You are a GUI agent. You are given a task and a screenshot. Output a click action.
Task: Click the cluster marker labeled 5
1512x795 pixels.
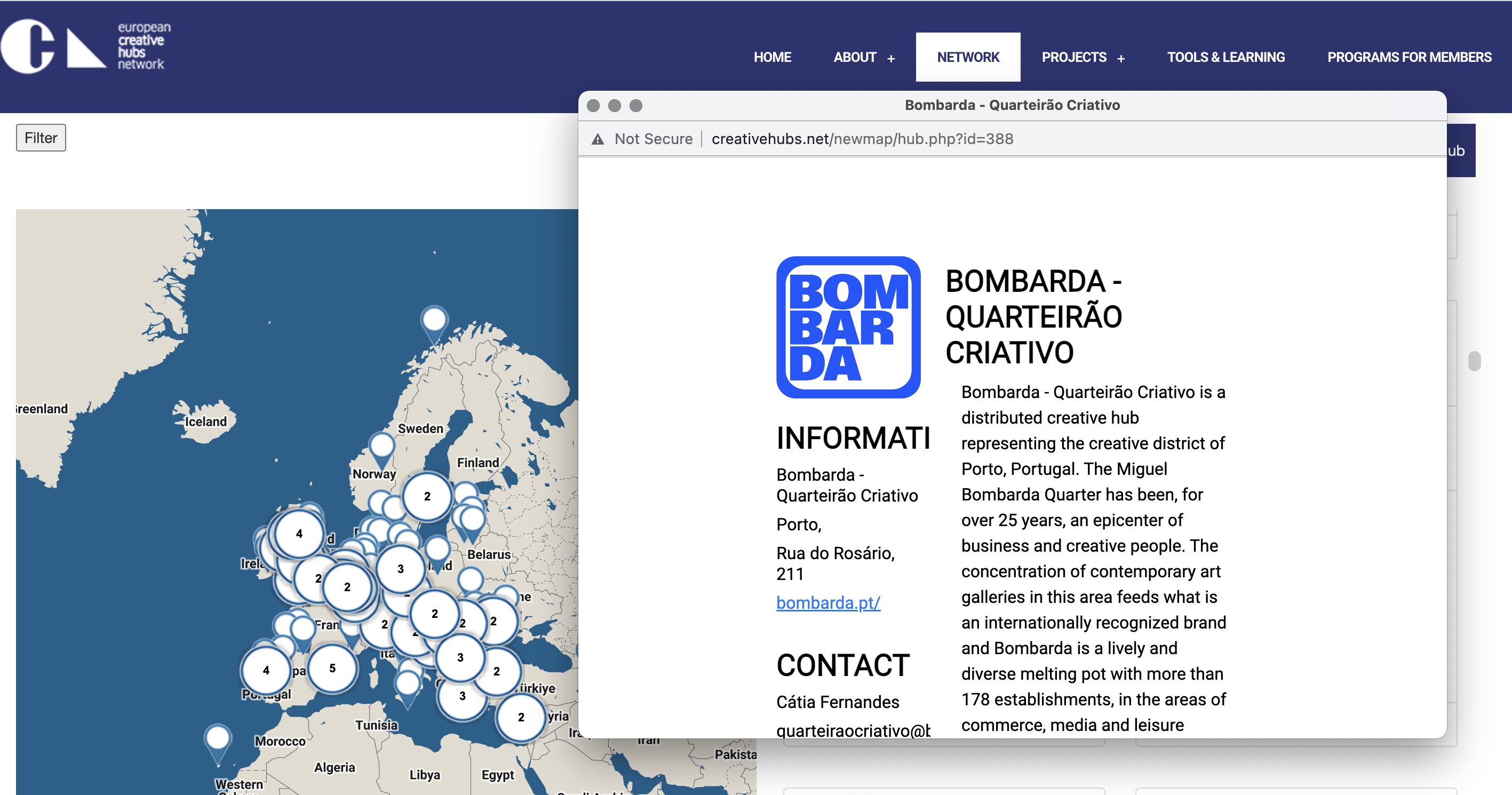(x=332, y=668)
